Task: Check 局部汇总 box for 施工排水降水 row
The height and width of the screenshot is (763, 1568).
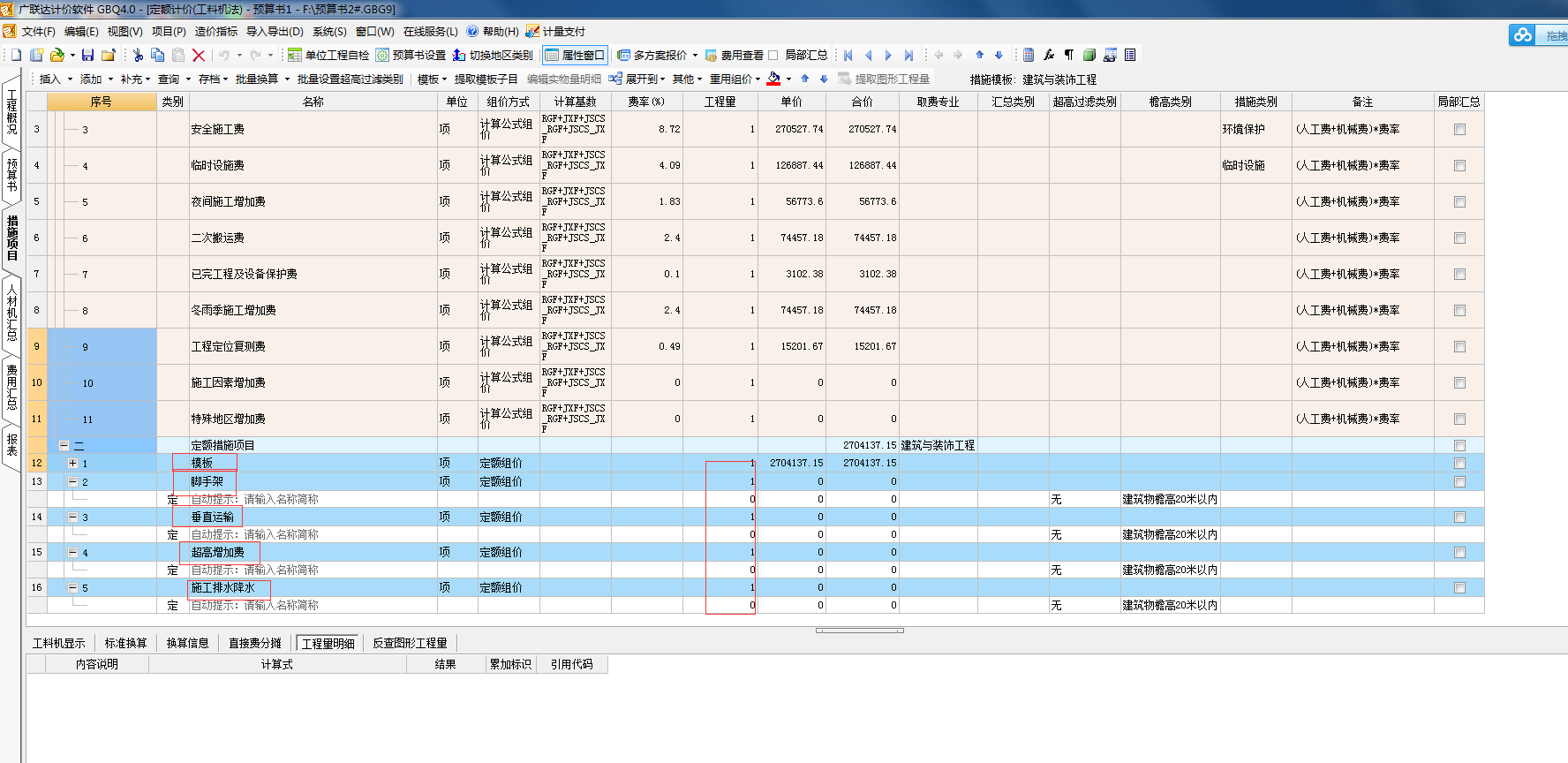Action: pos(1459,587)
